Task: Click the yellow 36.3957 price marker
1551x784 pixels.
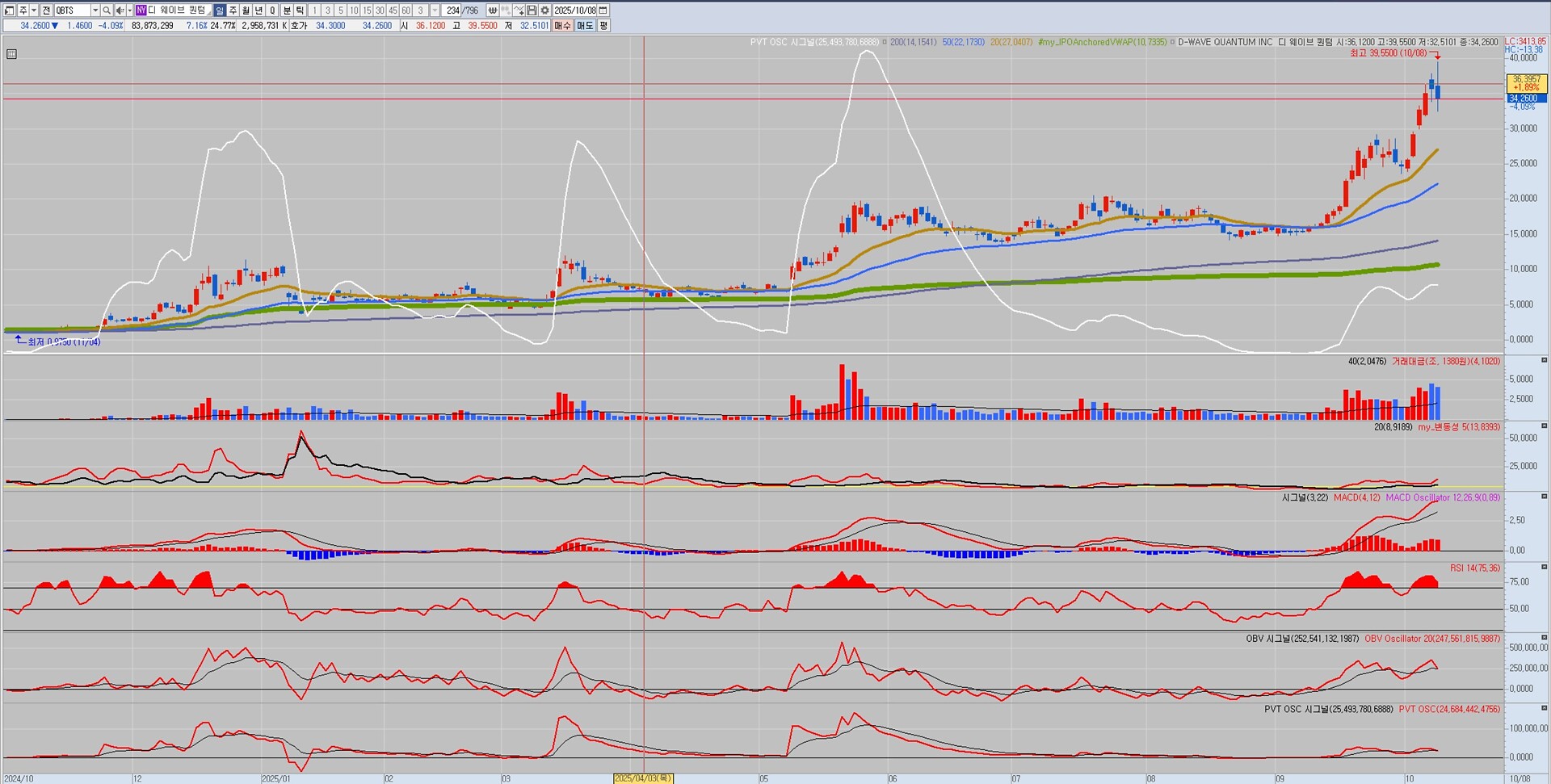Action: (1526, 83)
